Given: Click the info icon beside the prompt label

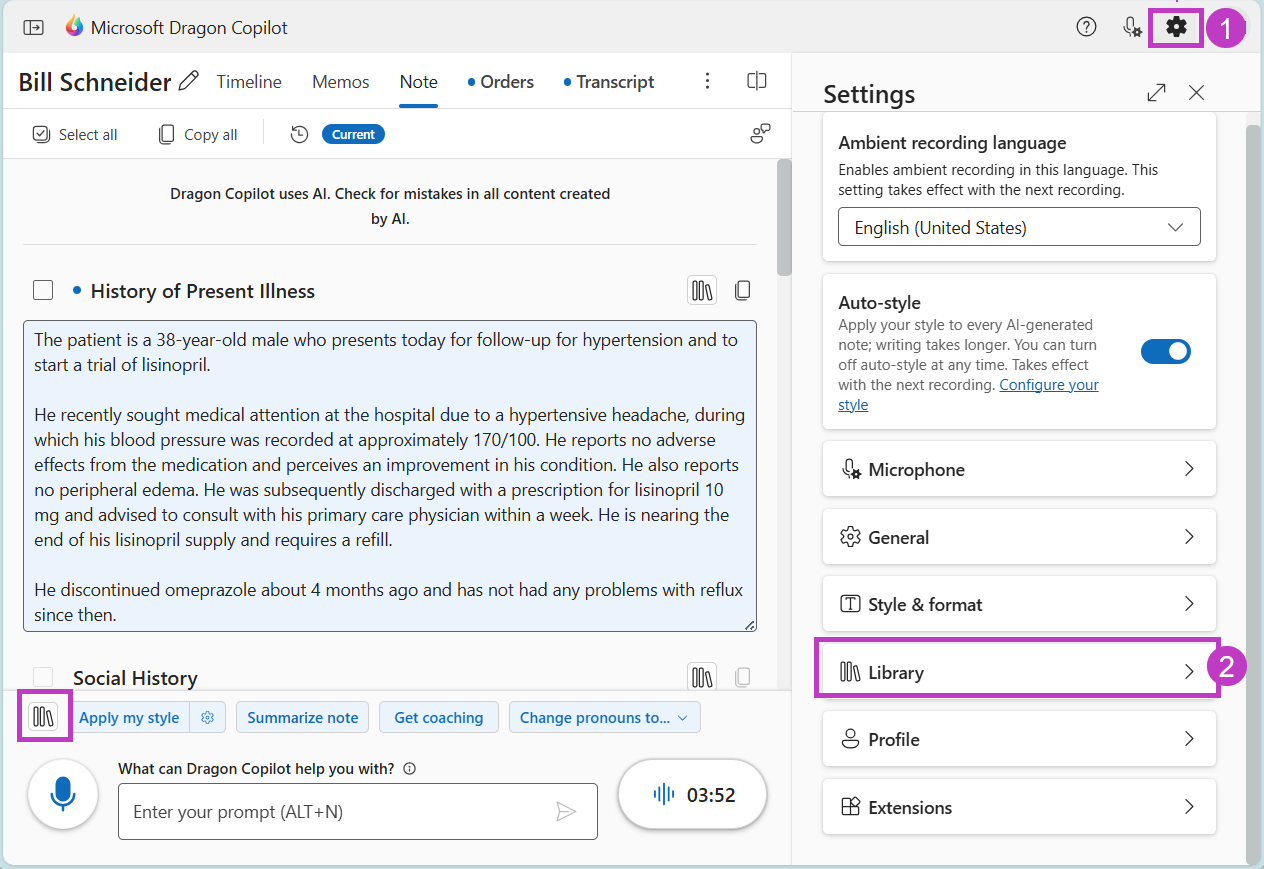Looking at the screenshot, I should point(409,769).
